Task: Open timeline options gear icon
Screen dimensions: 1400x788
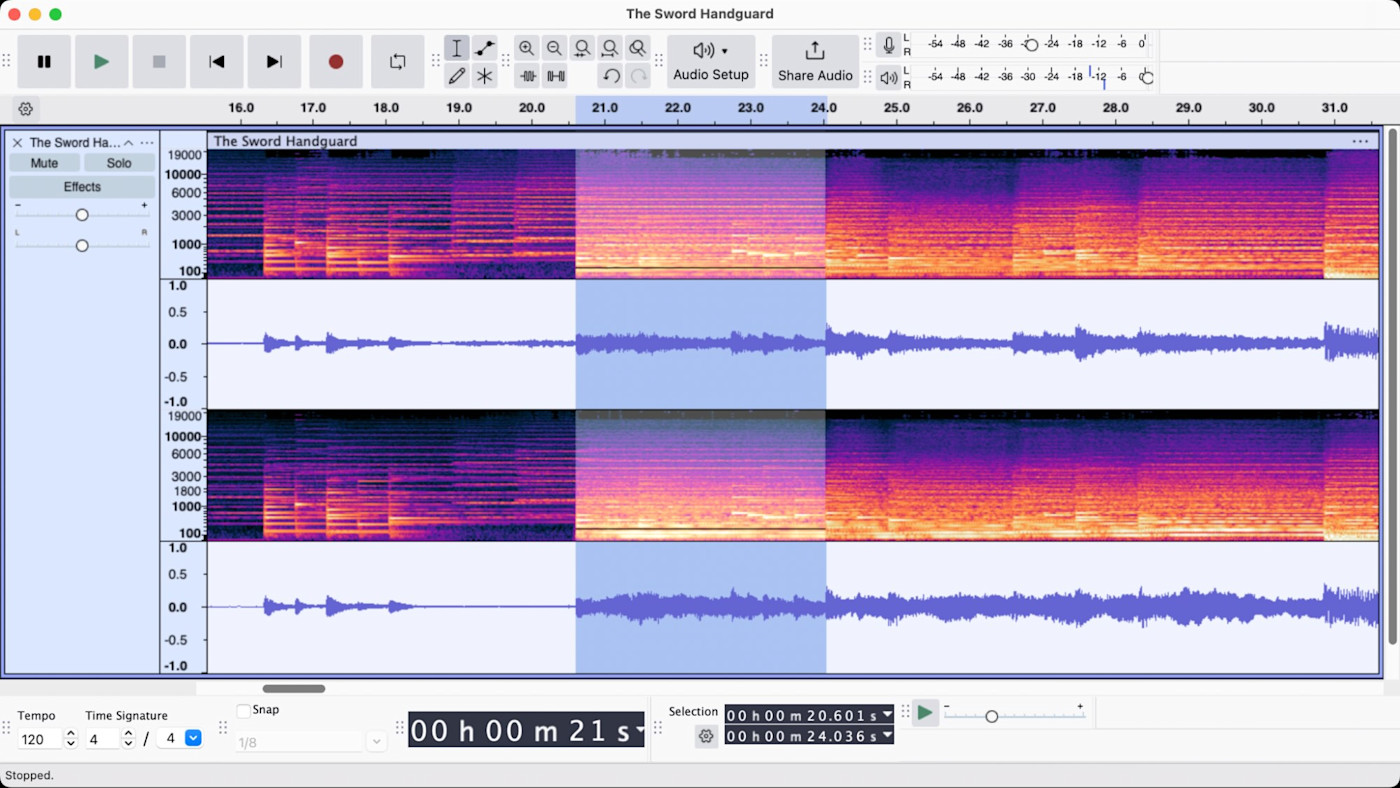Action: pyautogui.click(x=26, y=109)
